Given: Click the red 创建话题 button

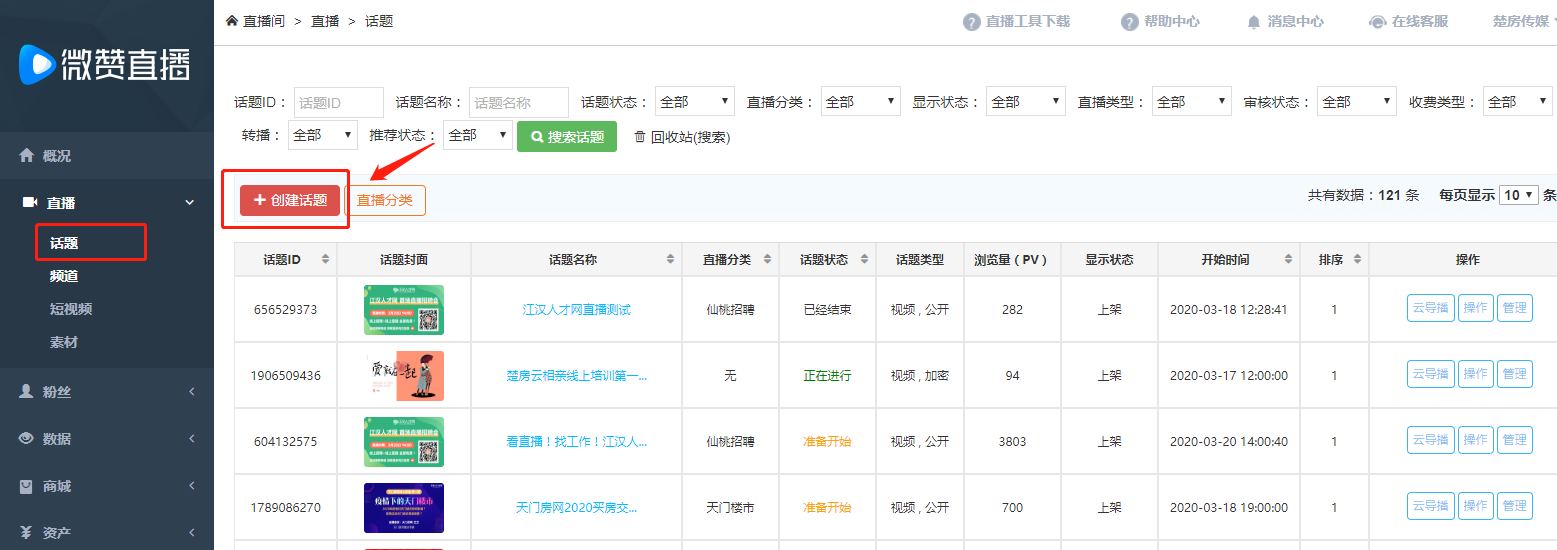Looking at the screenshot, I should [x=290, y=200].
